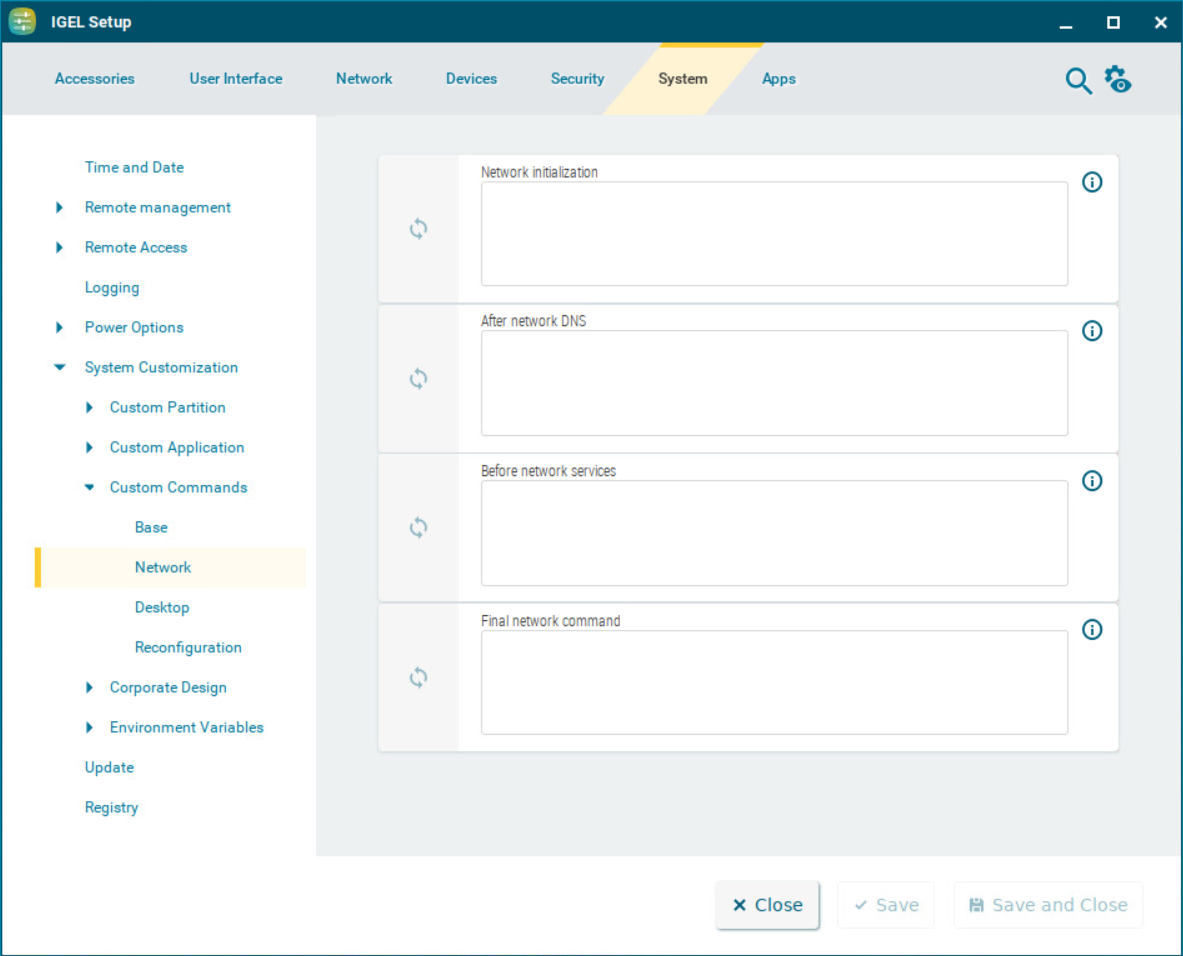Click info icon for Before network services
Viewport: 1183px width, 956px height.
[1092, 481]
